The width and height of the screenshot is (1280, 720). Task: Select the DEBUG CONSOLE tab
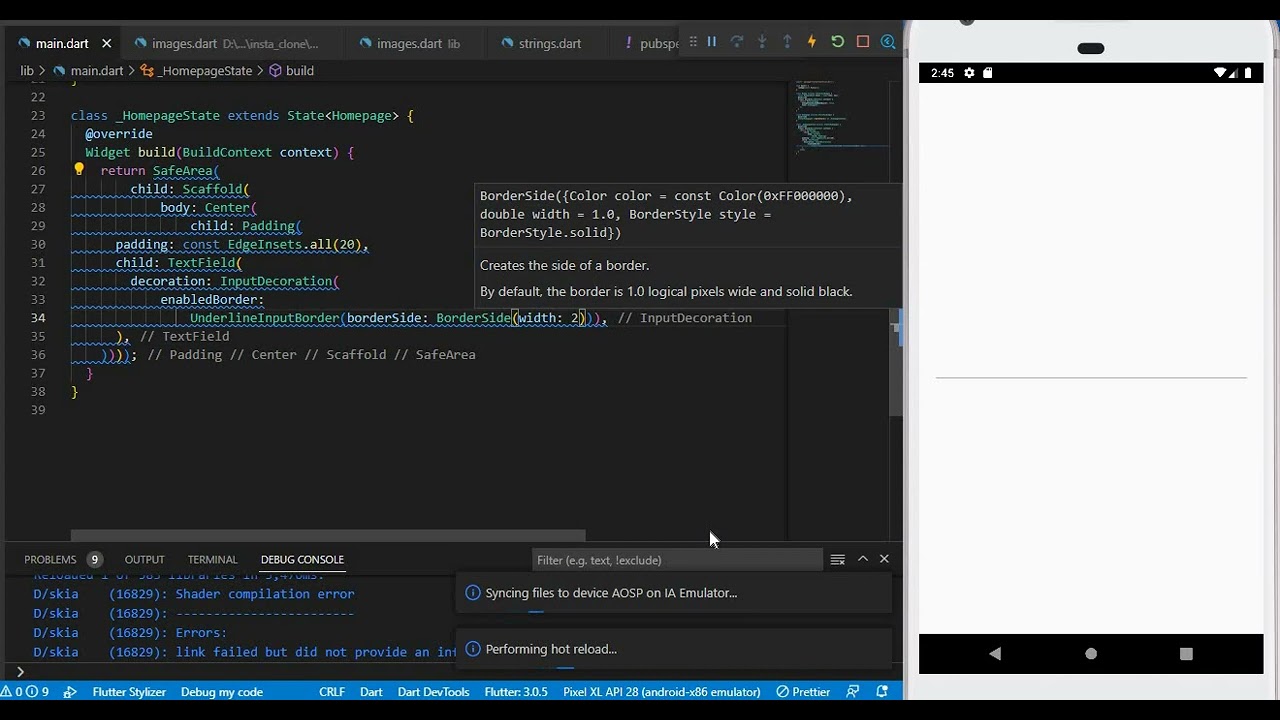point(302,559)
